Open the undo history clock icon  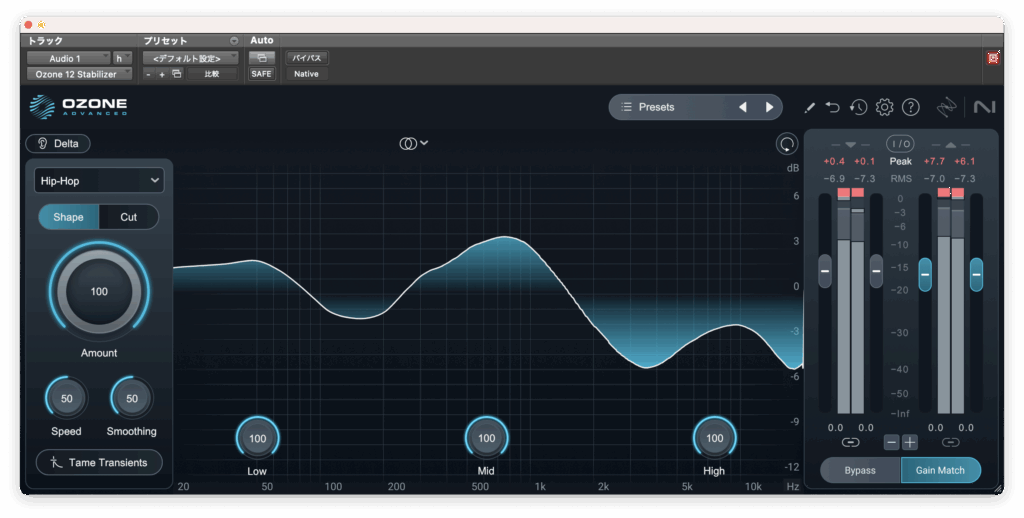click(858, 107)
